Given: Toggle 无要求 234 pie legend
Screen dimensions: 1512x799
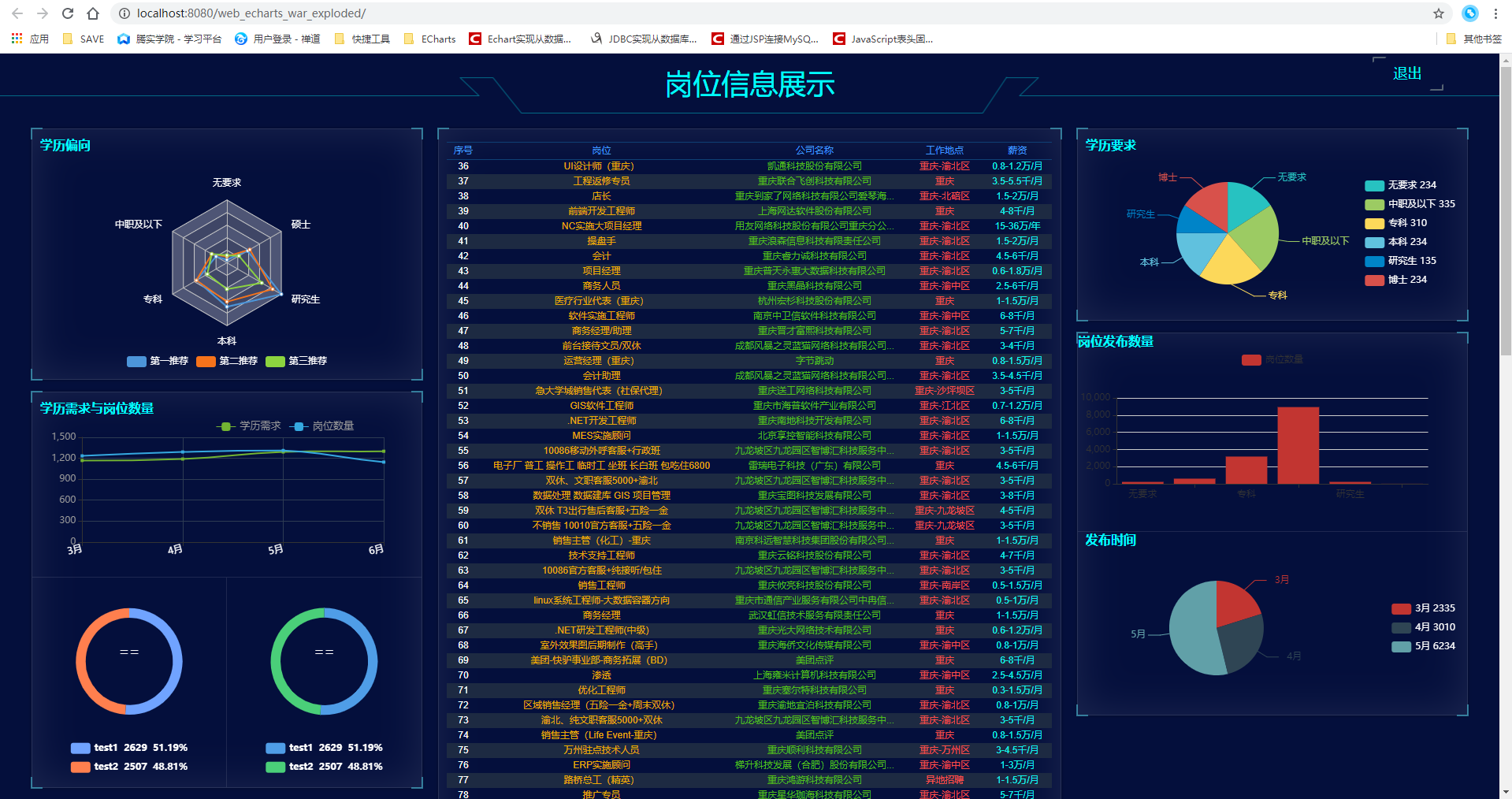Looking at the screenshot, I should (1401, 185).
